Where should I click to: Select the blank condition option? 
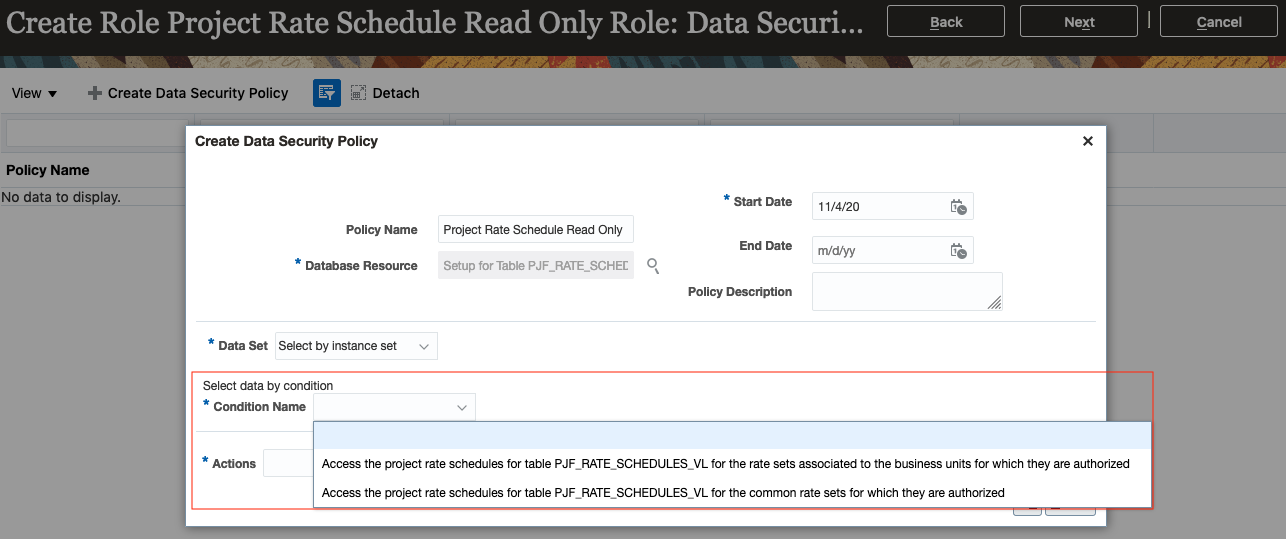click(x=732, y=436)
